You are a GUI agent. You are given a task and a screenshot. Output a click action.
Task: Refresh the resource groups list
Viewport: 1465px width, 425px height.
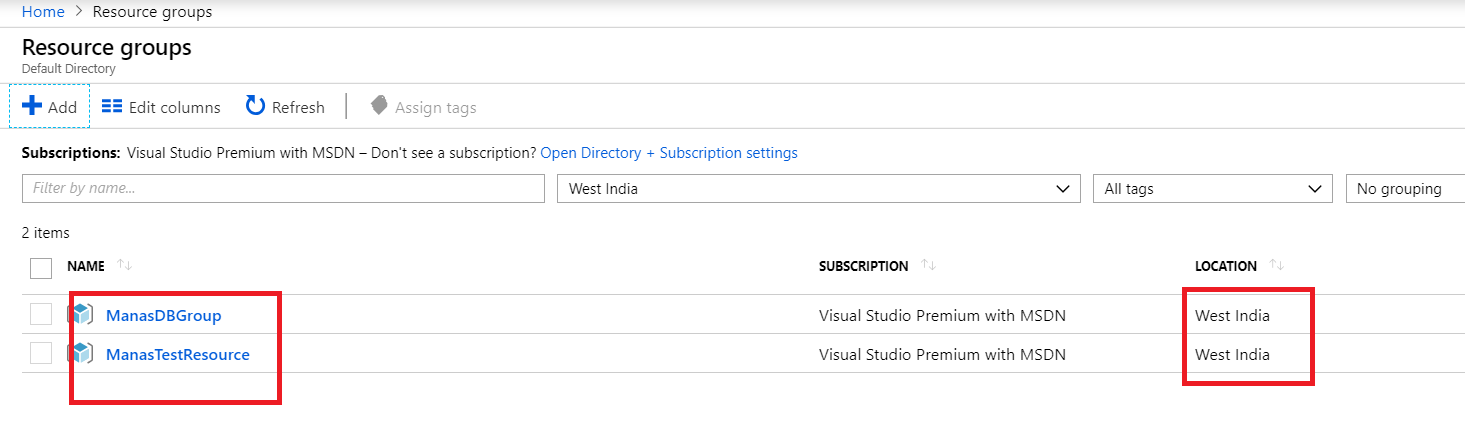[x=285, y=107]
